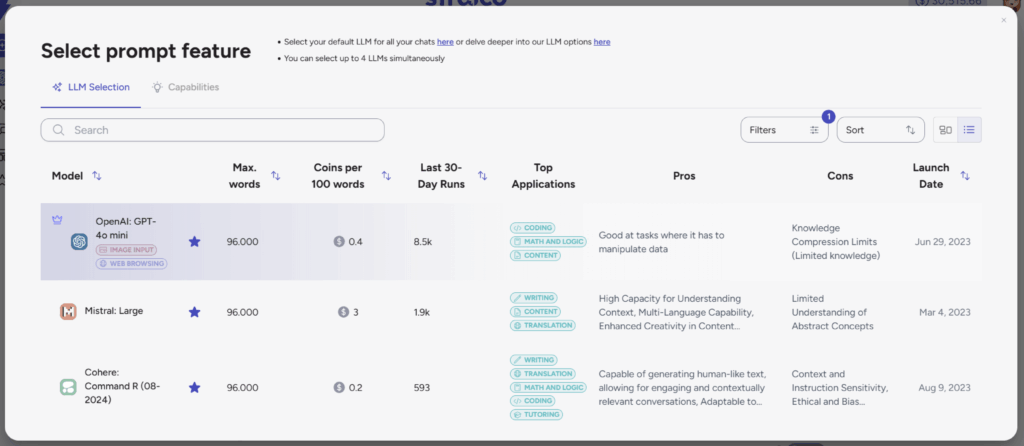Open the Capabilities tab
This screenshot has height=446, width=1024.
click(185, 87)
